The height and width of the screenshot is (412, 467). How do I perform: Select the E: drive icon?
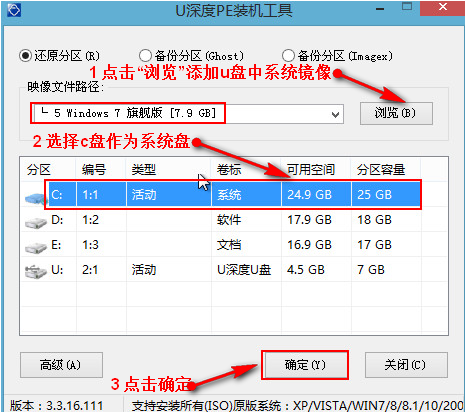point(36,247)
